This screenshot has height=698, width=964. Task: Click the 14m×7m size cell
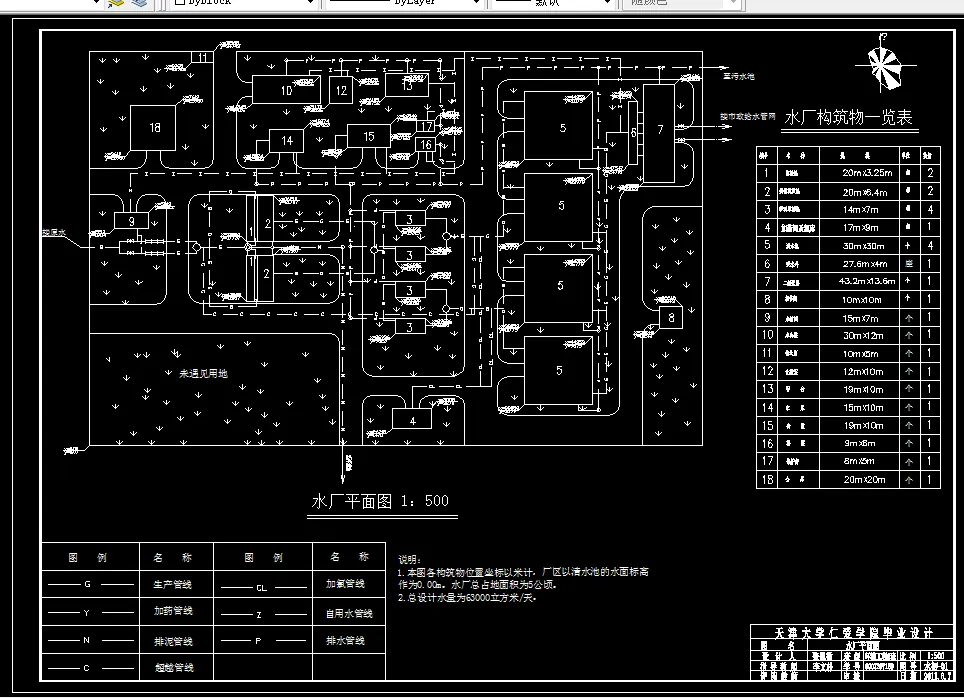(x=859, y=210)
